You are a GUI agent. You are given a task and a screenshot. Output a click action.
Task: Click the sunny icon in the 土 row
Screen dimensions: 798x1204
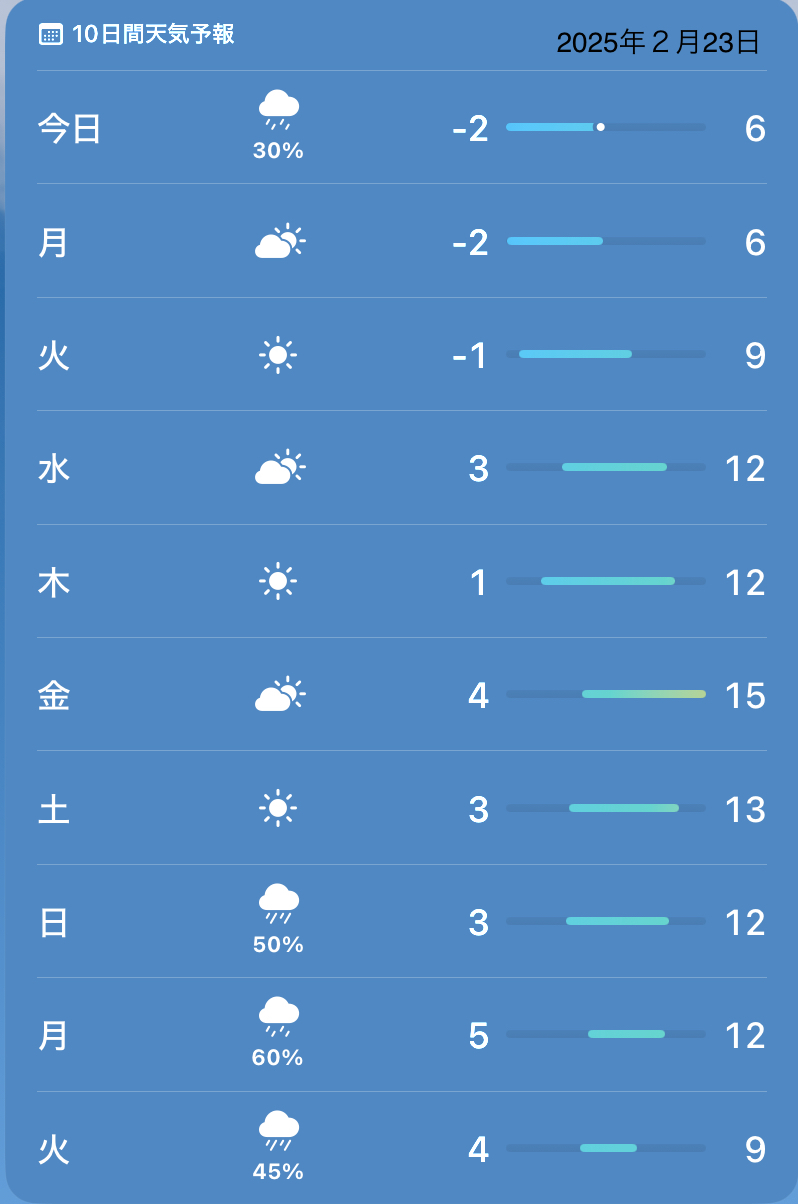tap(278, 808)
